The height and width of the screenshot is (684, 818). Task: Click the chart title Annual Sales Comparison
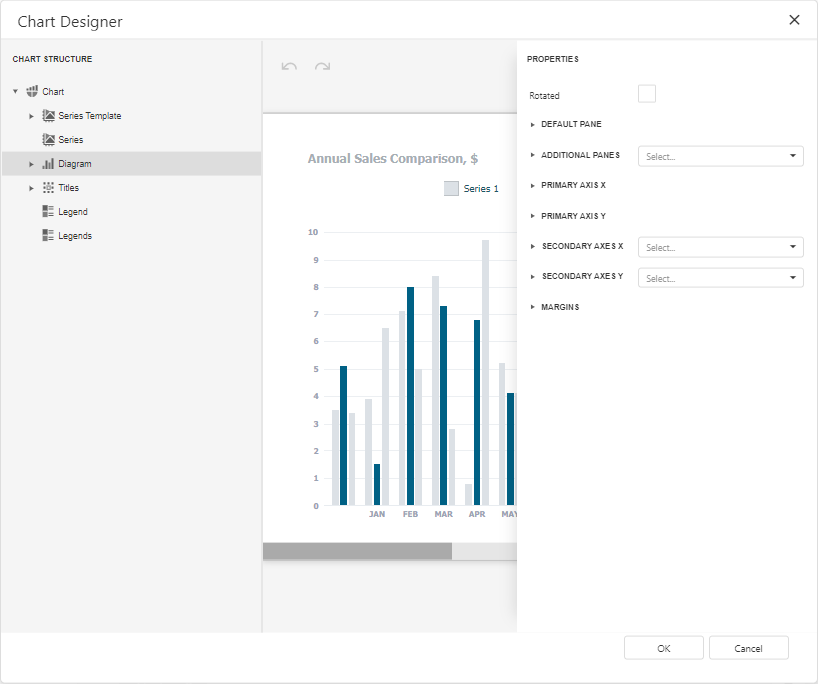point(393,159)
